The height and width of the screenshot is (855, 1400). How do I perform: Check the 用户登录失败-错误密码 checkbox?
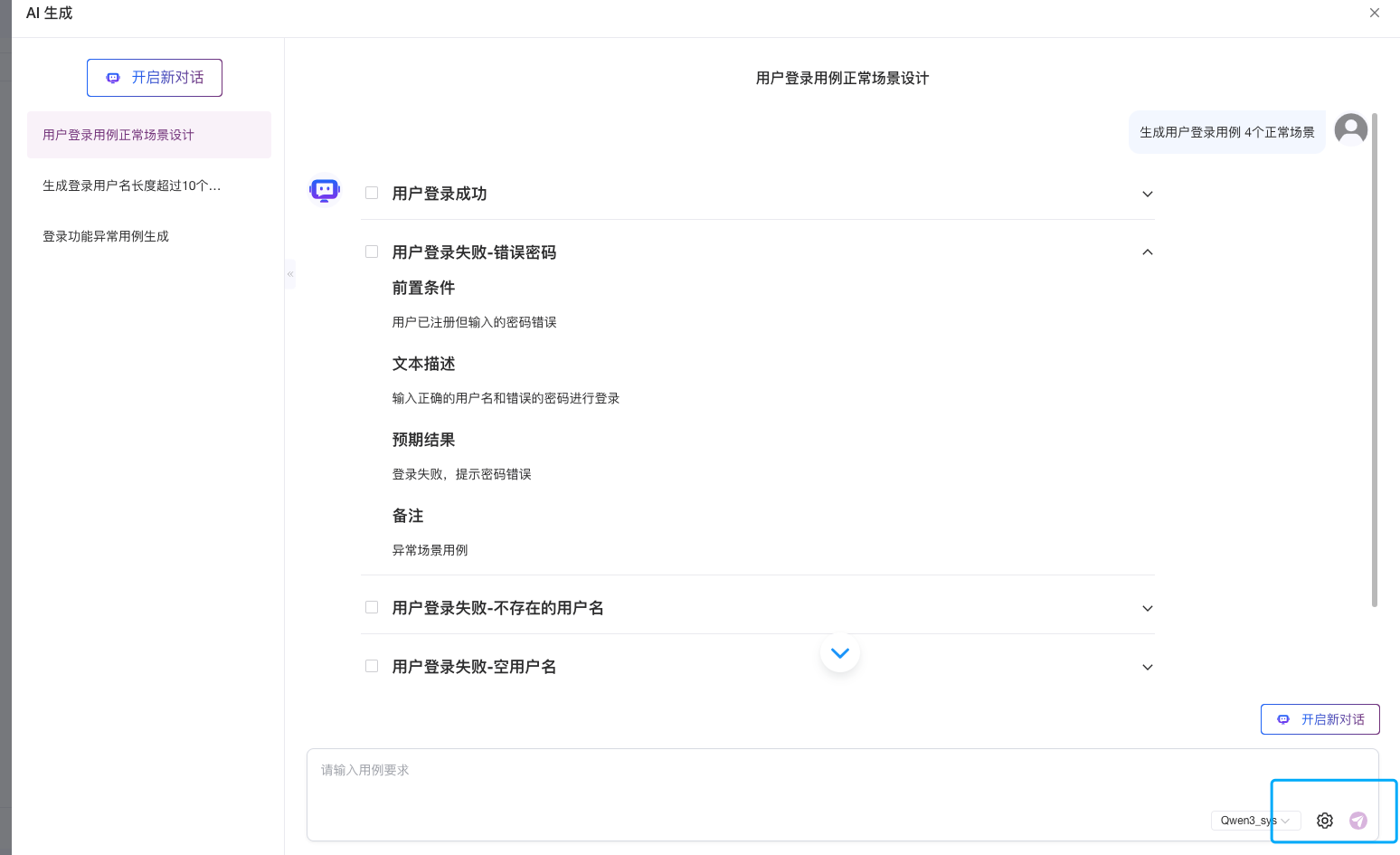point(372,252)
